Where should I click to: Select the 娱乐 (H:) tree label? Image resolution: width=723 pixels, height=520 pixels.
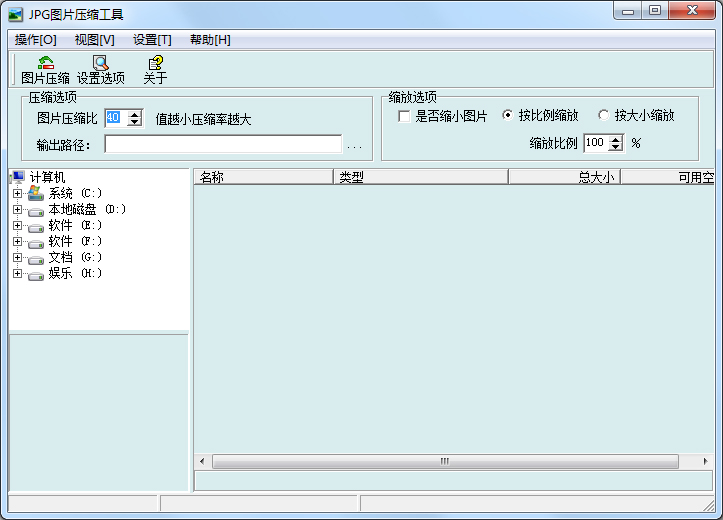[x=75, y=273]
